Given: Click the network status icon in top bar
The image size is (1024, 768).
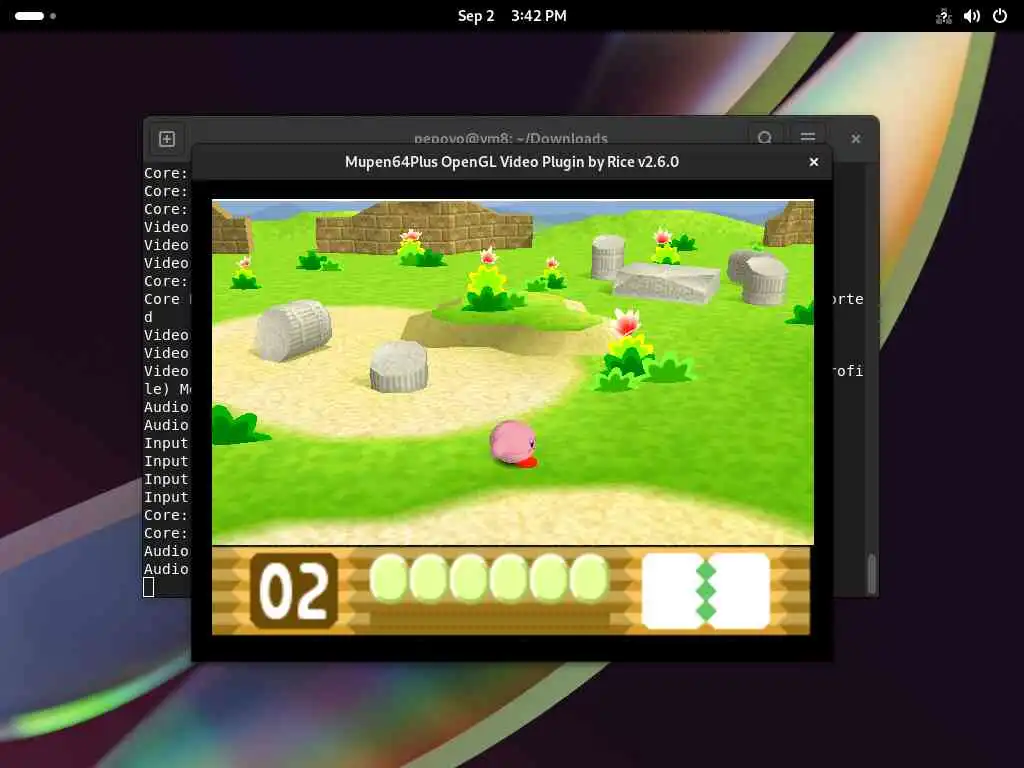Looking at the screenshot, I should point(944,16).
